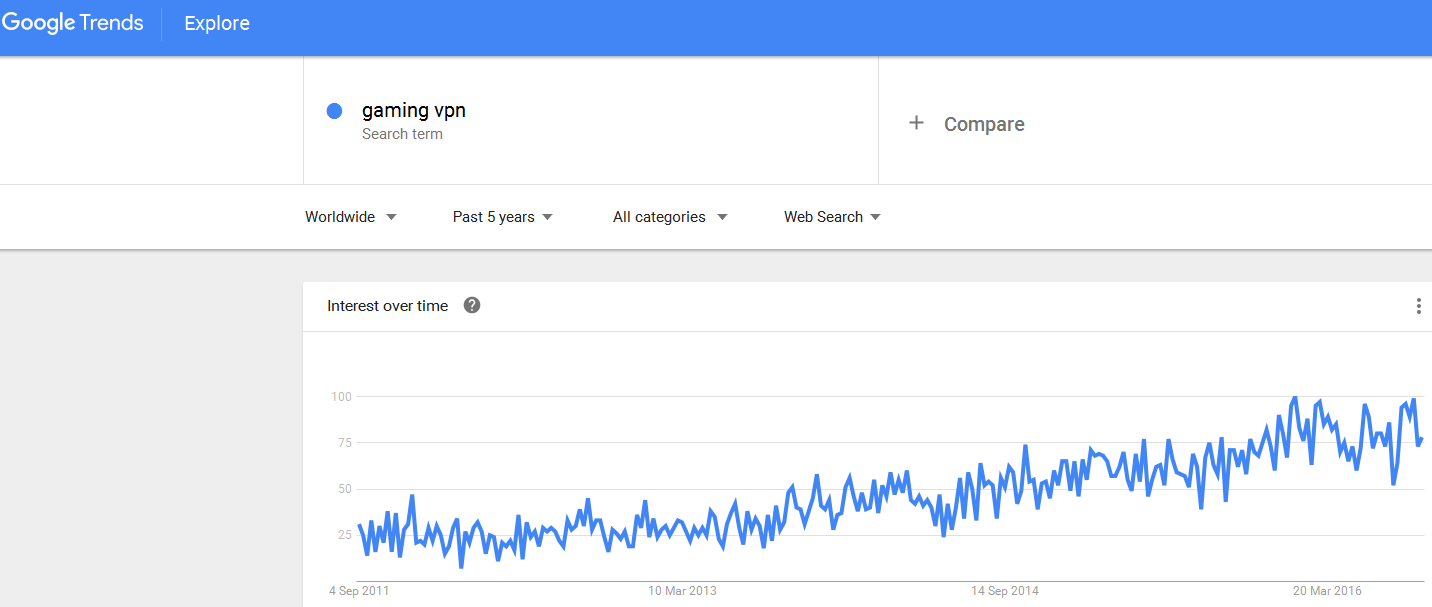Image resolution: width=1432 pixels, height=607 pixels.
Task: Open the Interest over time help icon
Action: click(x=472, y=305)
